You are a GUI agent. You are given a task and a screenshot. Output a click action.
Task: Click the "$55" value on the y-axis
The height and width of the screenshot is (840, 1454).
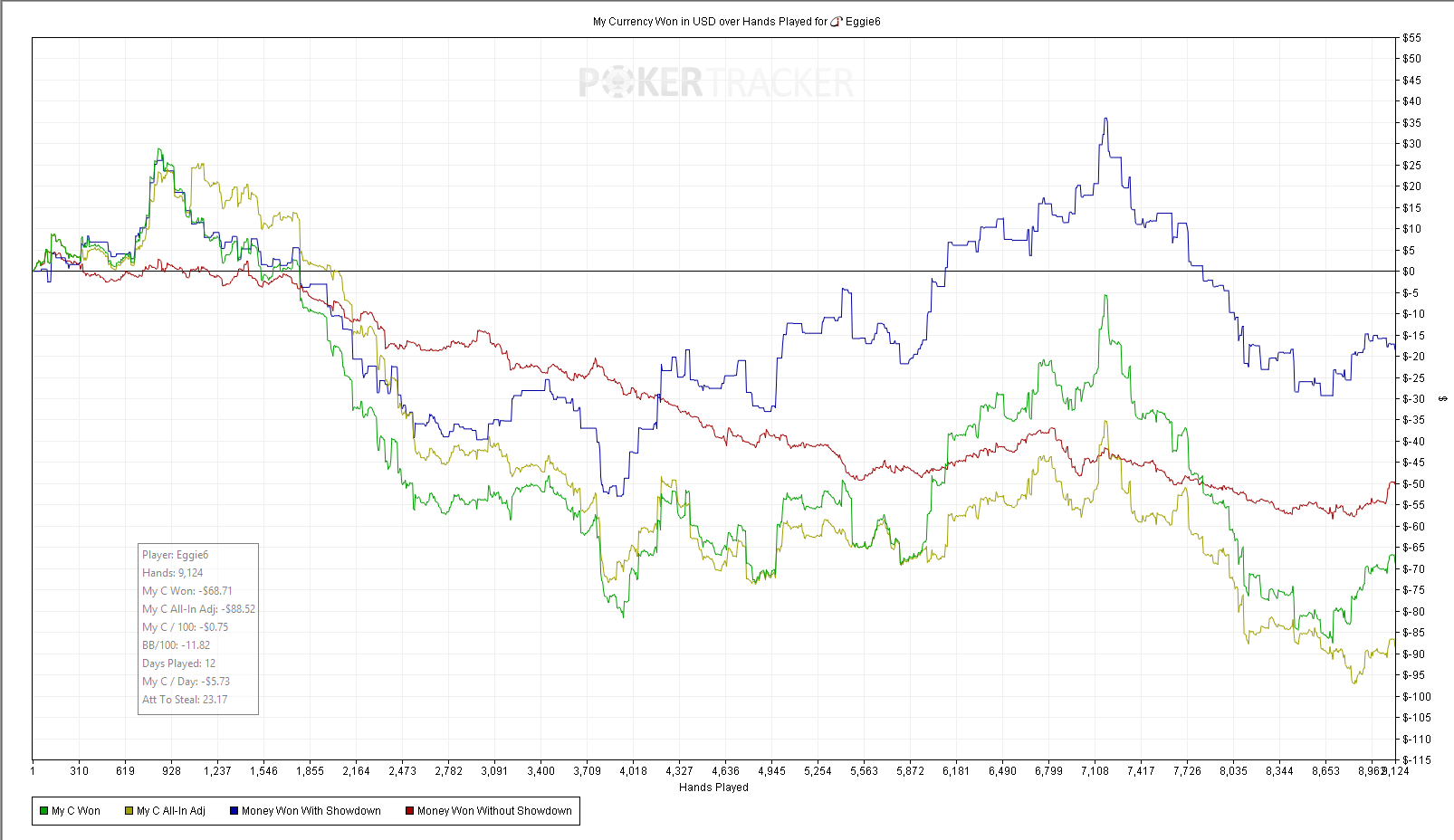(1411, 38)
